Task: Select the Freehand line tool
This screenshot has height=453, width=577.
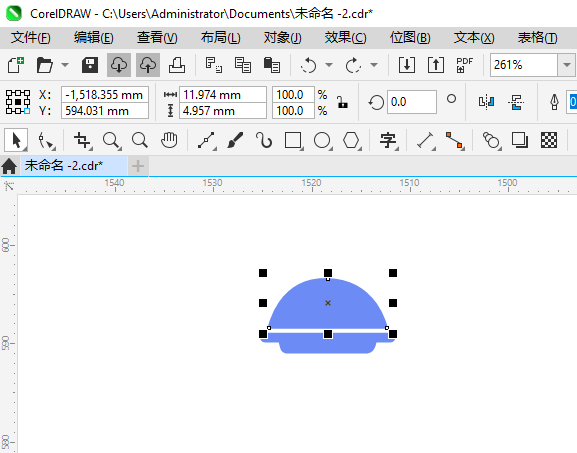Action: tap(206, 140)
